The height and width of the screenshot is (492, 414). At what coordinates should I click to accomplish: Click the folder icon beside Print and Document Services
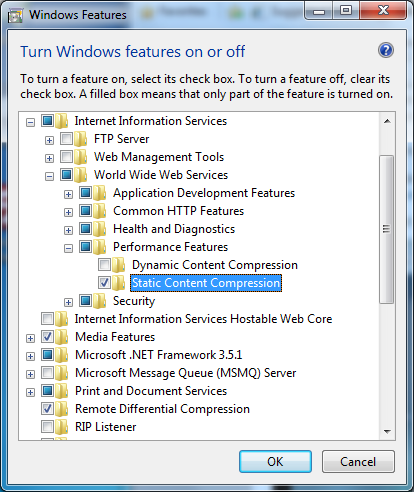pos(62,391)
